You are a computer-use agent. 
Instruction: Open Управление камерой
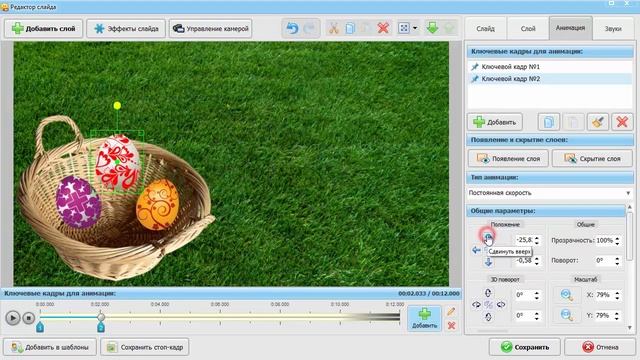point(210,29)
